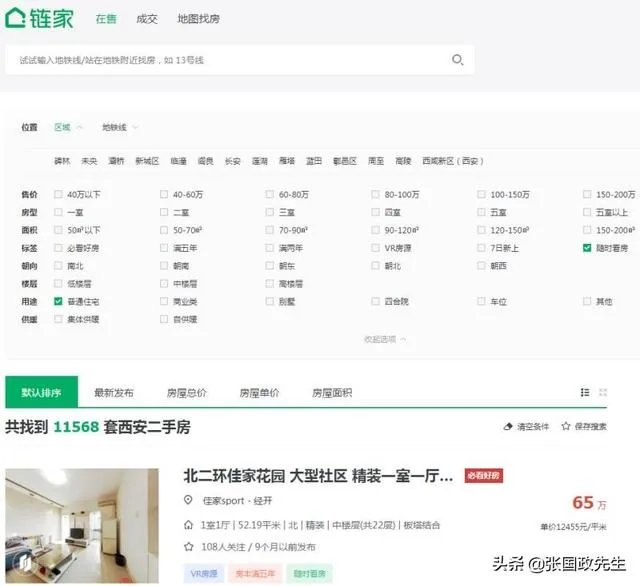Click the green 随时看房 listing tag

coord(309,573)
